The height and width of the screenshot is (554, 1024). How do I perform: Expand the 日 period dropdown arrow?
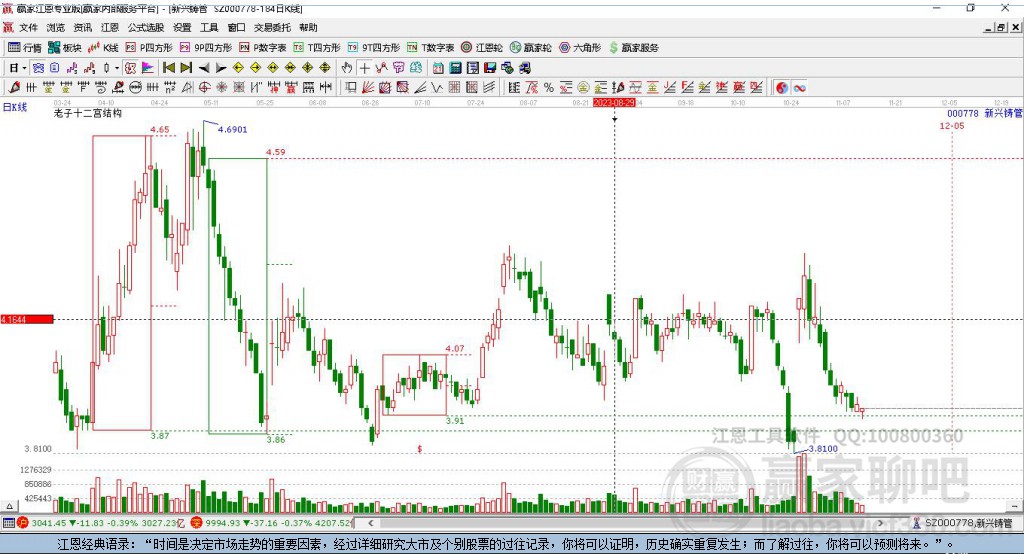[x=24, y=67]
